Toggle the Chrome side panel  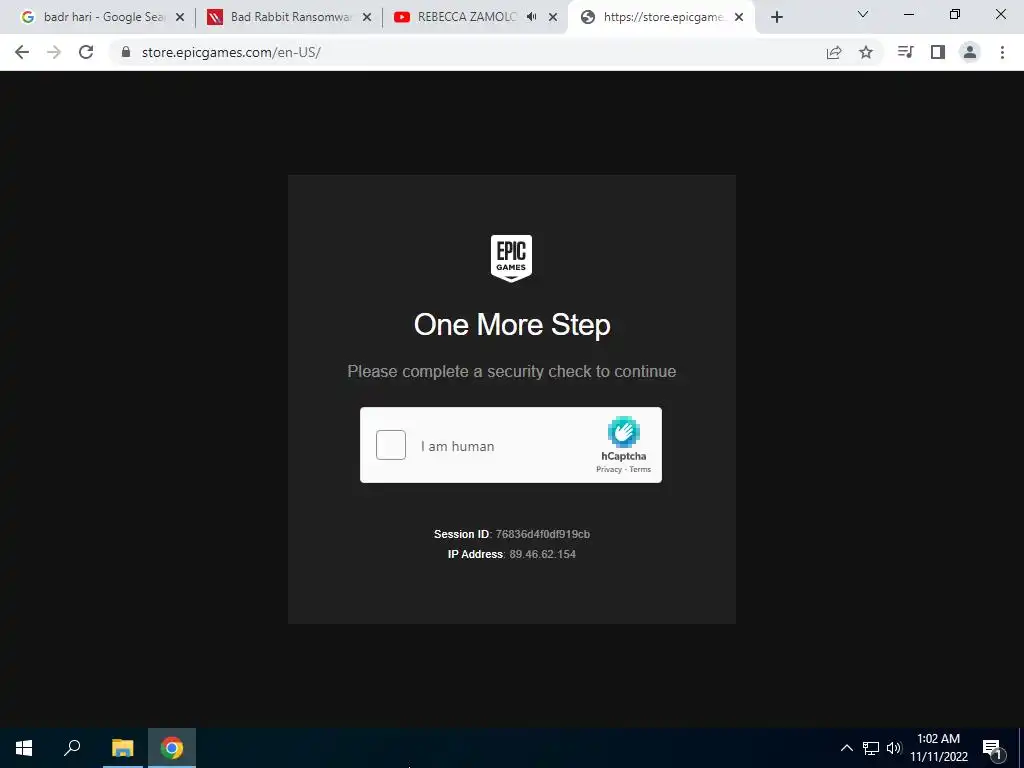(938, 52)
